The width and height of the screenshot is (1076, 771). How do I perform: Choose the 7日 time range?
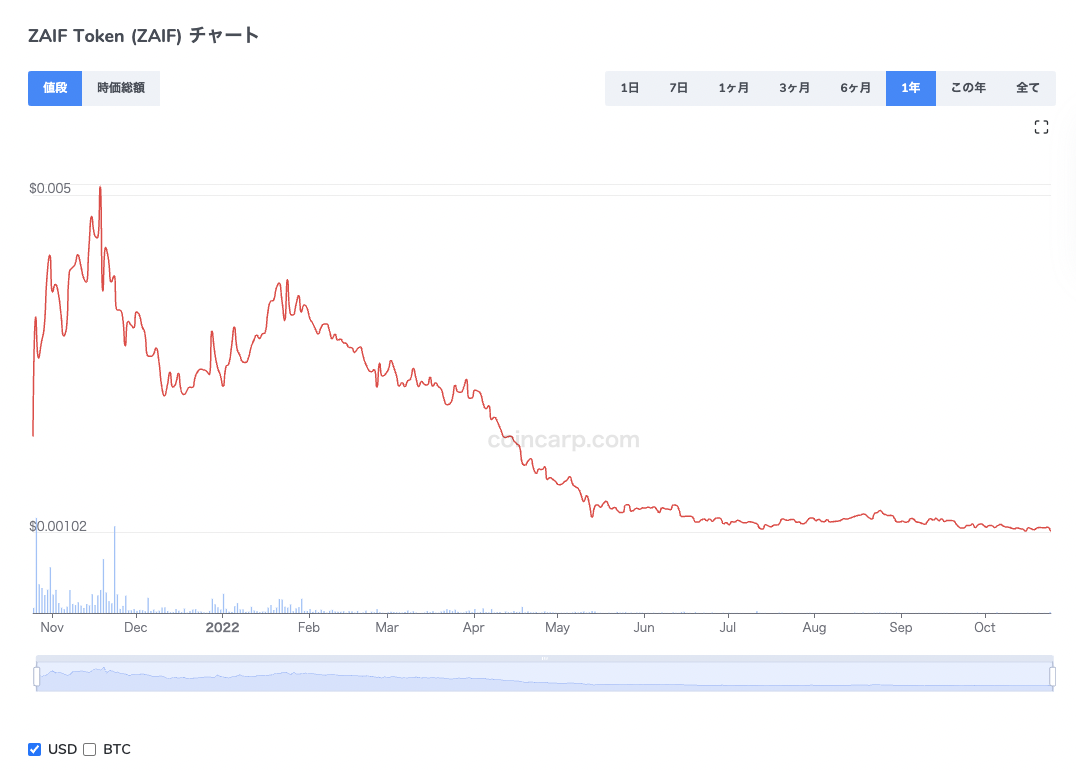[678, 88]
